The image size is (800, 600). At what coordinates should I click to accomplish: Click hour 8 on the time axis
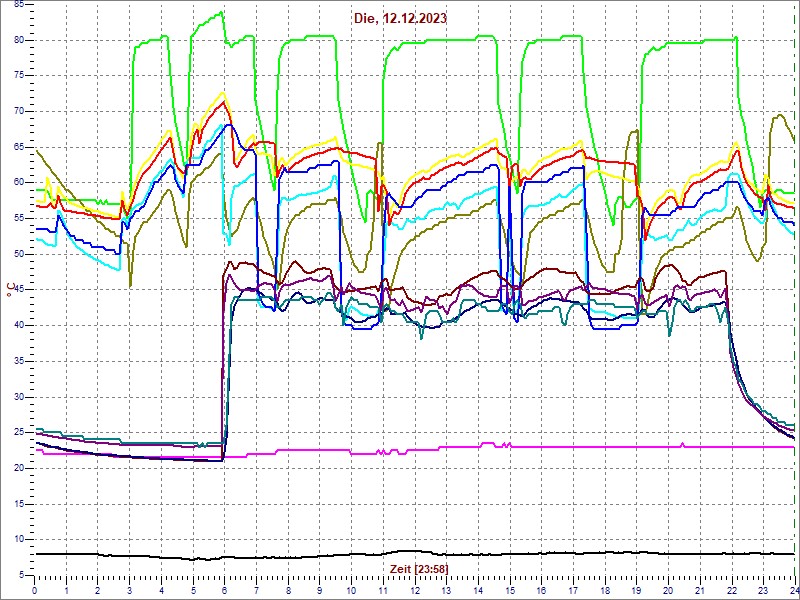(x=288, y=588)
